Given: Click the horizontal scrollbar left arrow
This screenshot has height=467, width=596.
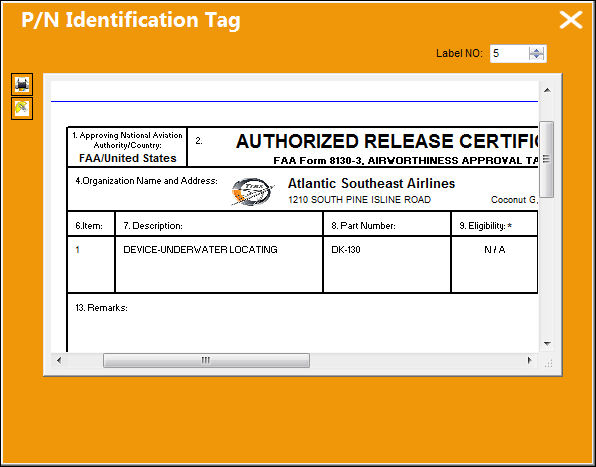Looking at the screenshot, I should 59,360.
